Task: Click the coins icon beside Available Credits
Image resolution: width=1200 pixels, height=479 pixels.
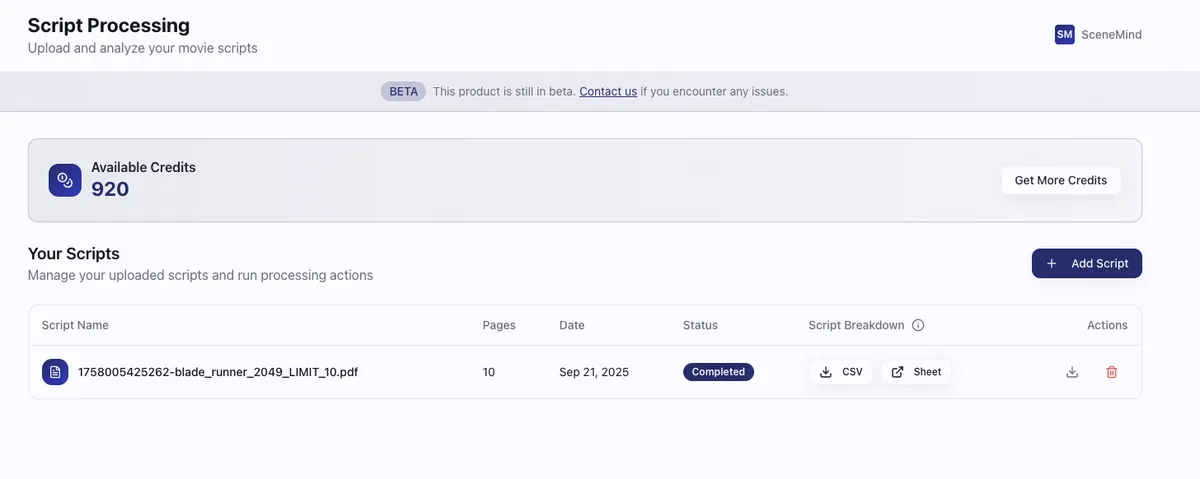Action: pos(65,180)
